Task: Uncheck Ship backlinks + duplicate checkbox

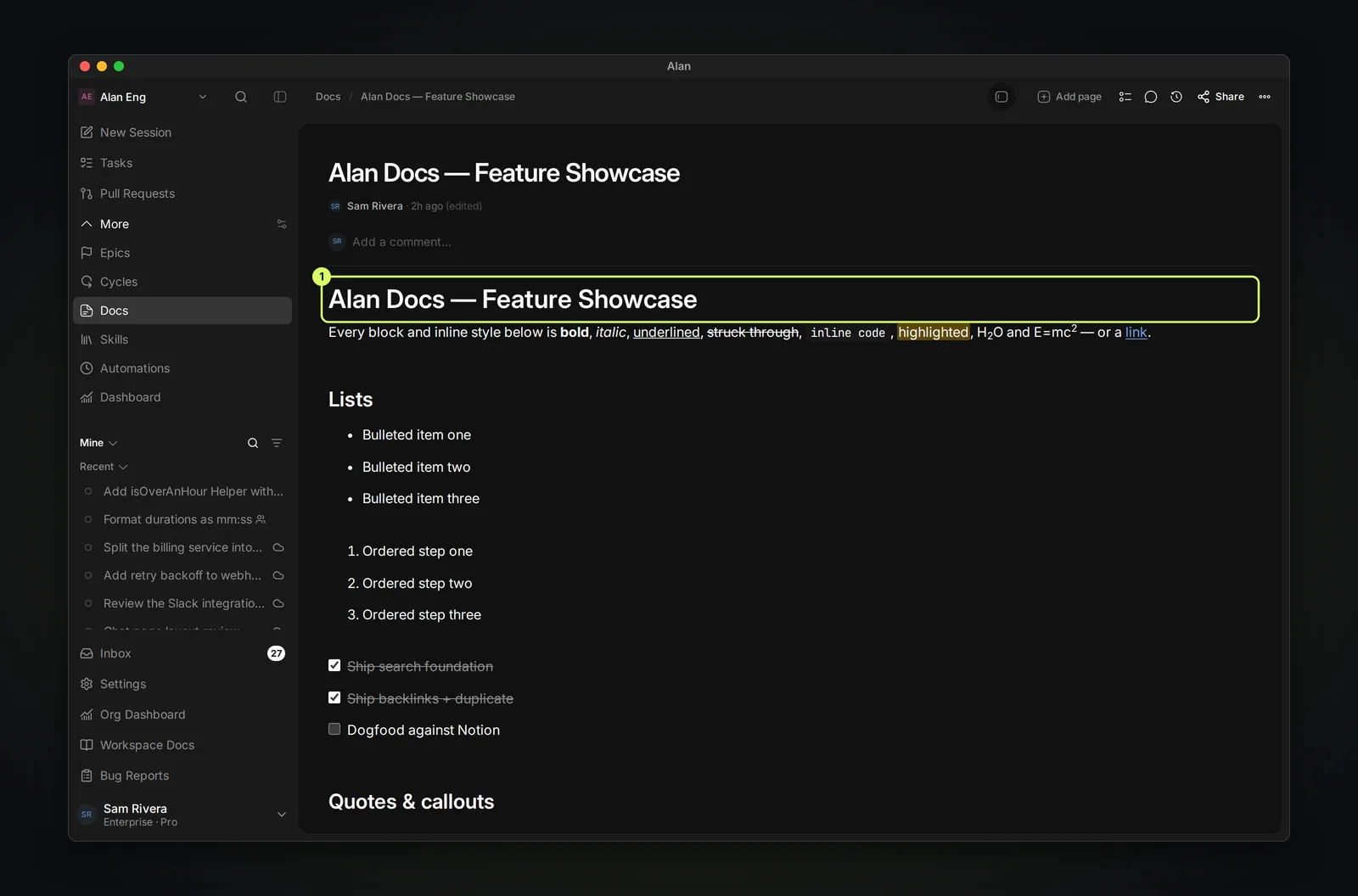Action: click(334, 697)
